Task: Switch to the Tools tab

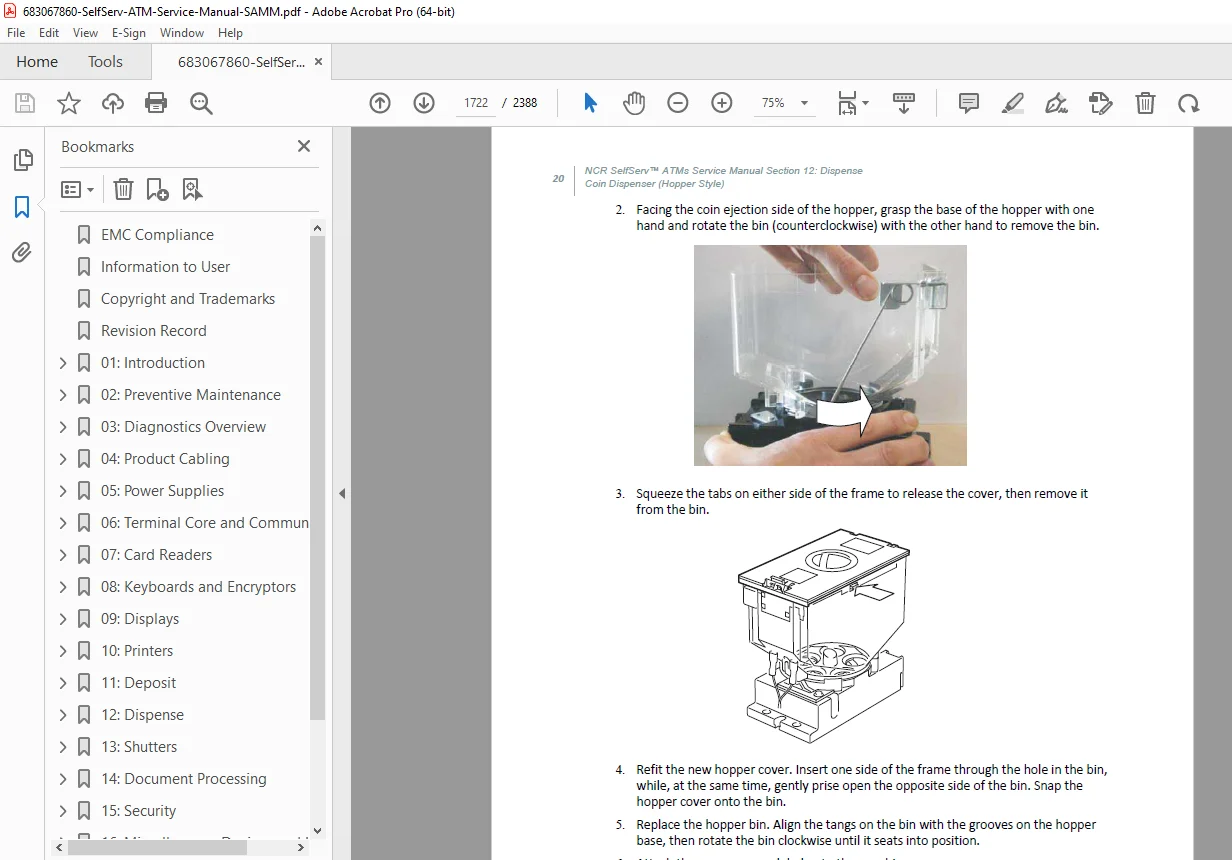Action: pyautogui.click(x=105, y=62)
